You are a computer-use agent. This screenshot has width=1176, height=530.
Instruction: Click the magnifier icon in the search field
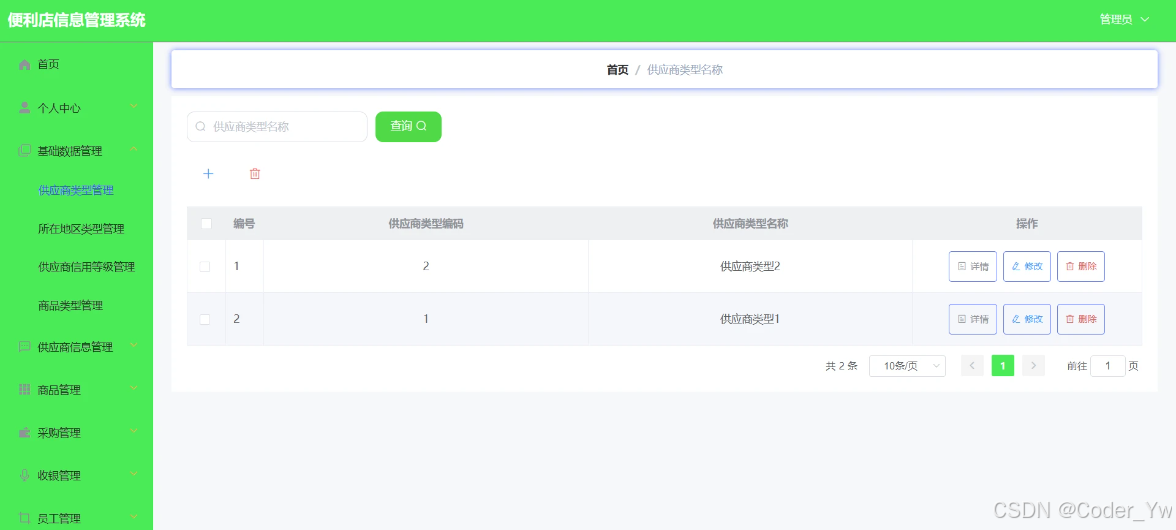(200, 127)
